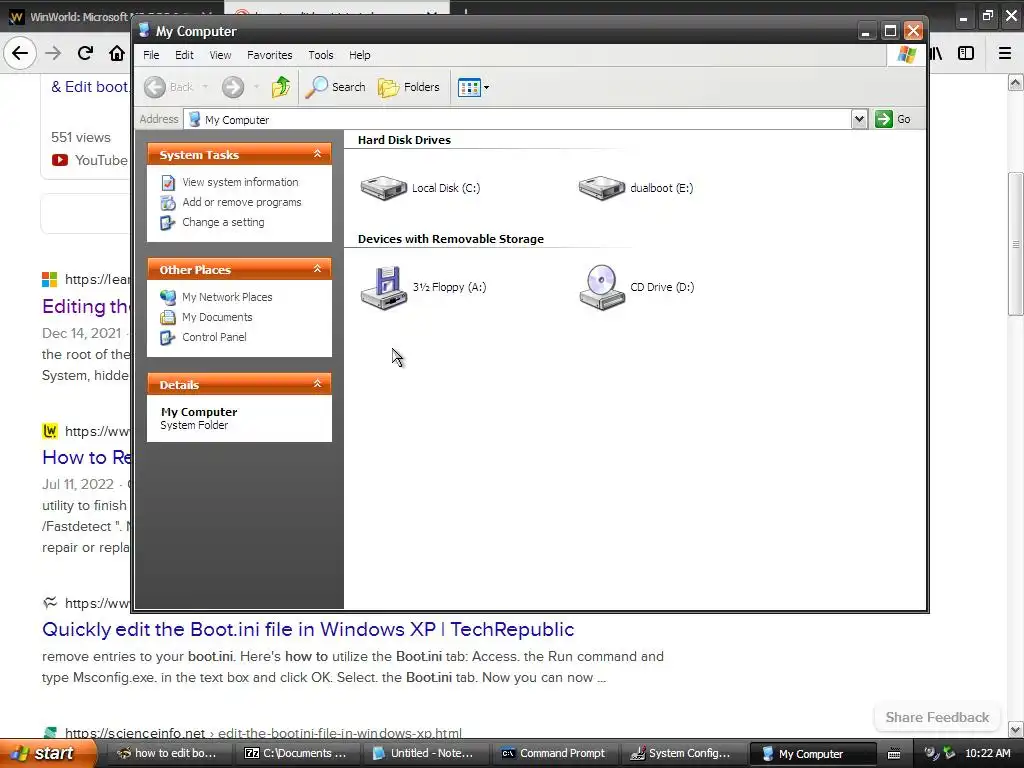This screenshot has height=768, width=1024.
Task: Click Change a setting link
Action: [223, 222]
